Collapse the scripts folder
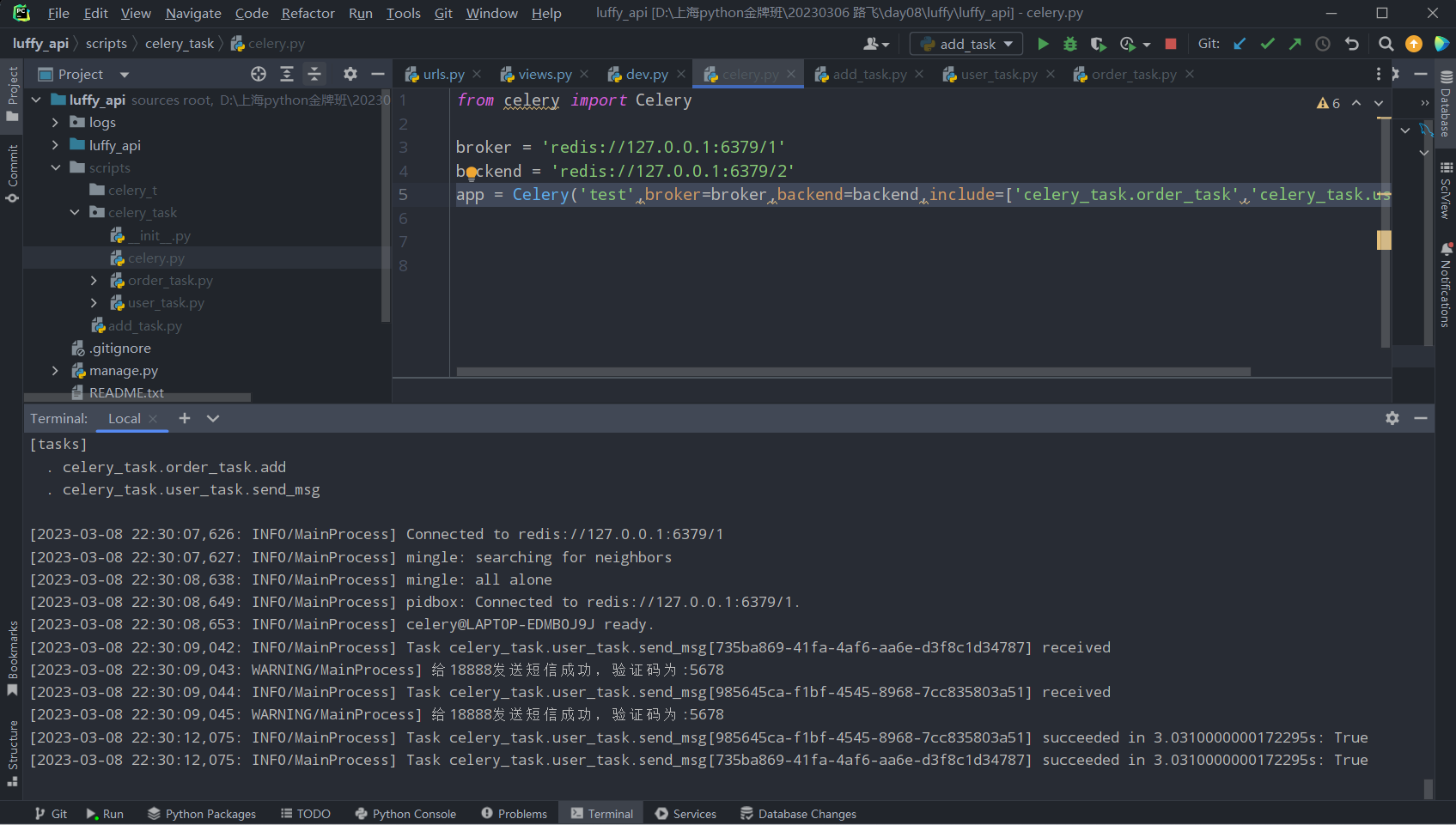The image size is (1456, 825). 55,168
